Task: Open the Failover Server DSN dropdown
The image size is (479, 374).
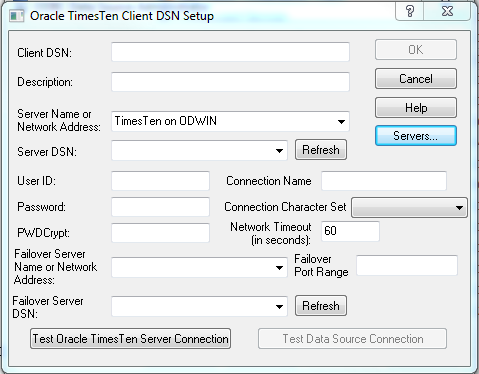Action: (x=279, y=306)
